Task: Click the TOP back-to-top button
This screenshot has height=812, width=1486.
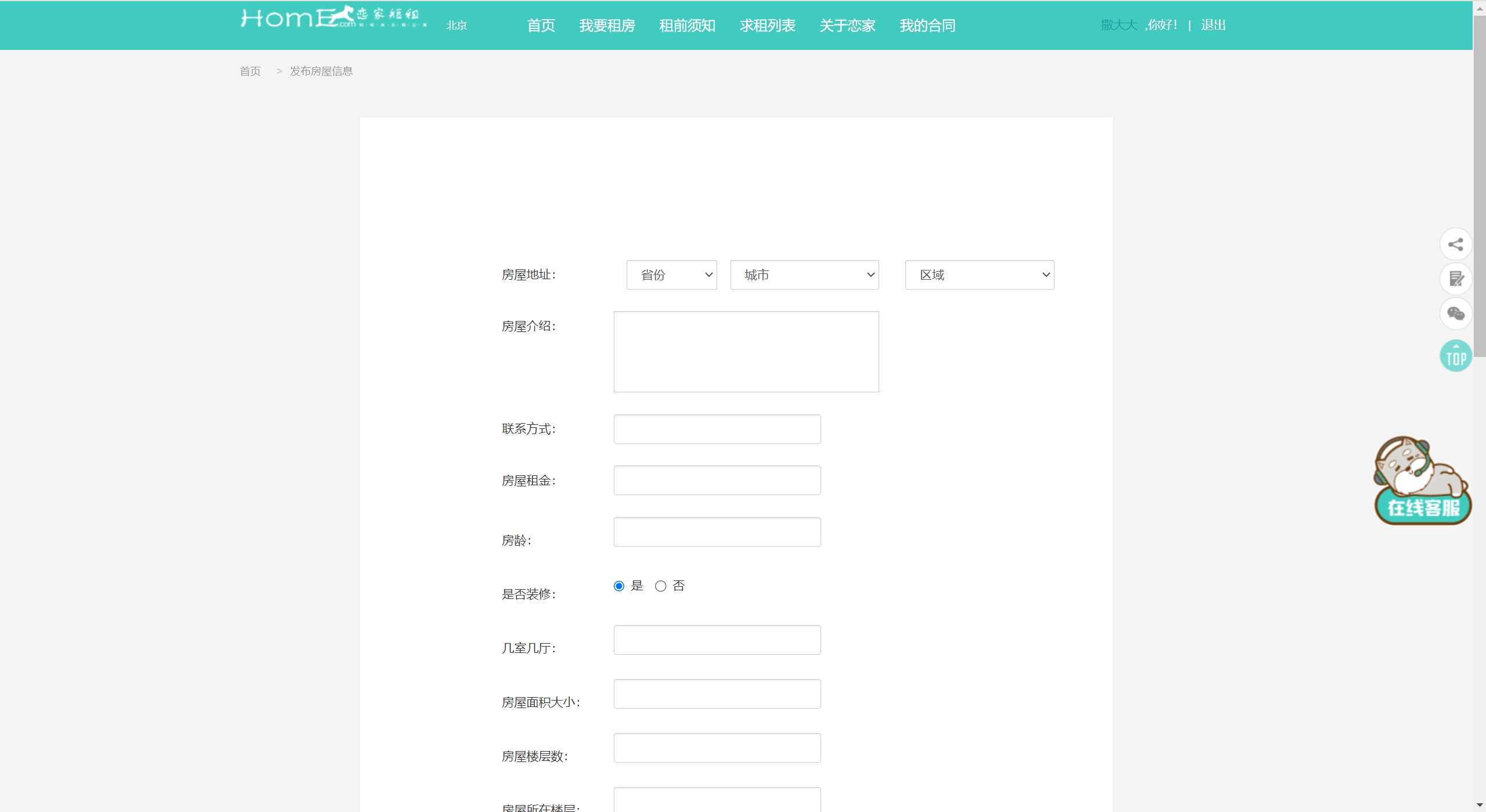Action: (x=1455, y=356)
